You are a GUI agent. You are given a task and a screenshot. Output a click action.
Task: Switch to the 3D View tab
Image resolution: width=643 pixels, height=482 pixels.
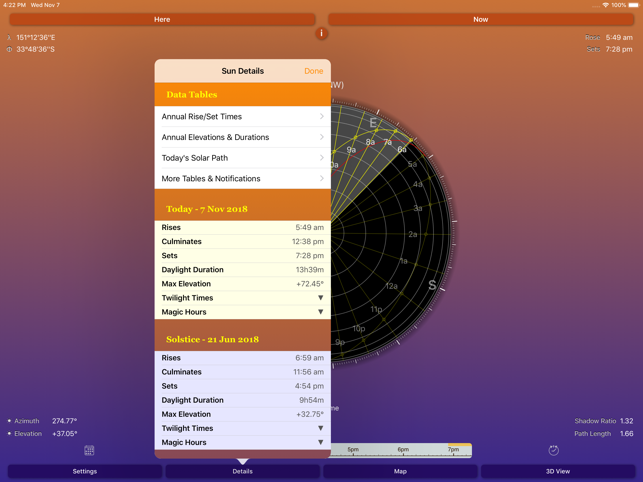[x=557, y=471]
